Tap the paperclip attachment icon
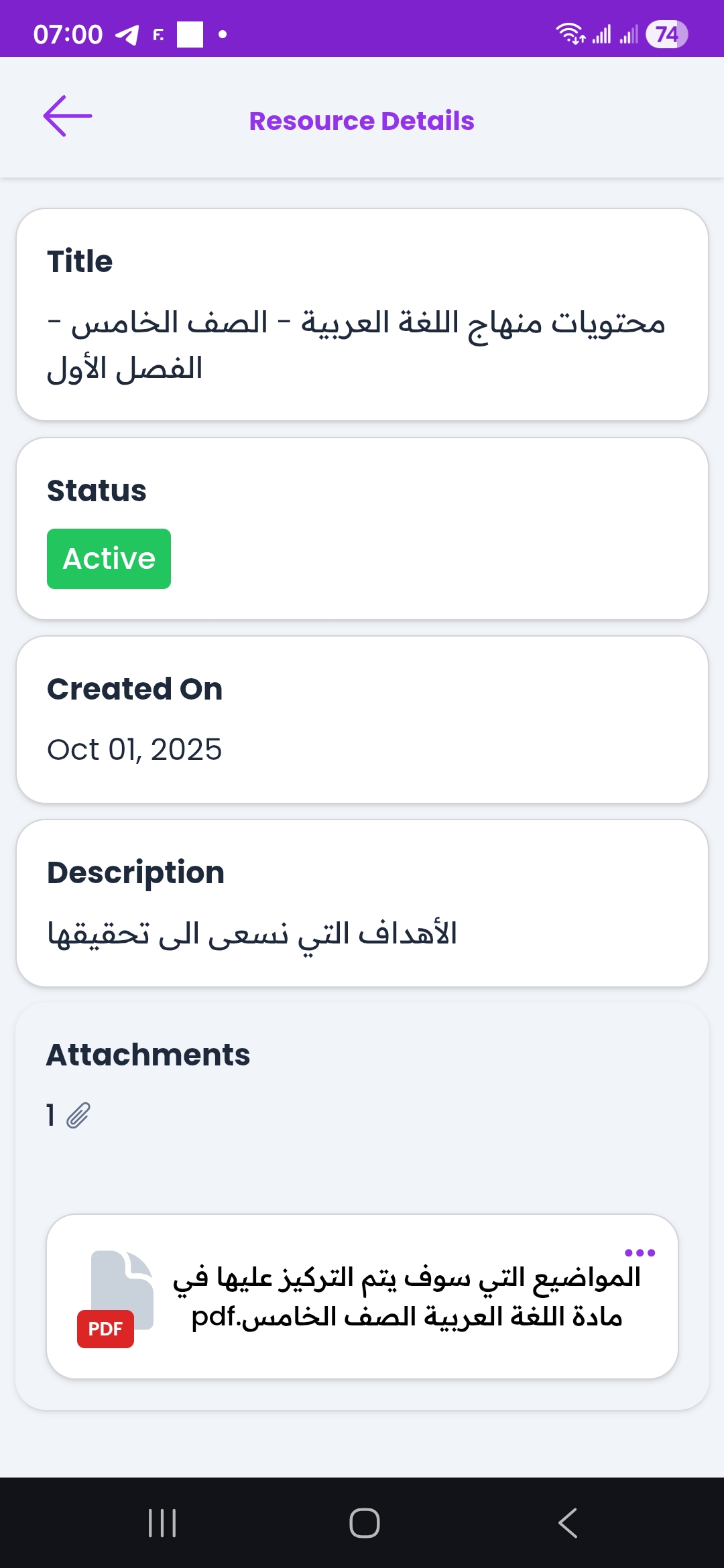The image size is (724, 1568). click(x=78, y=1116)
